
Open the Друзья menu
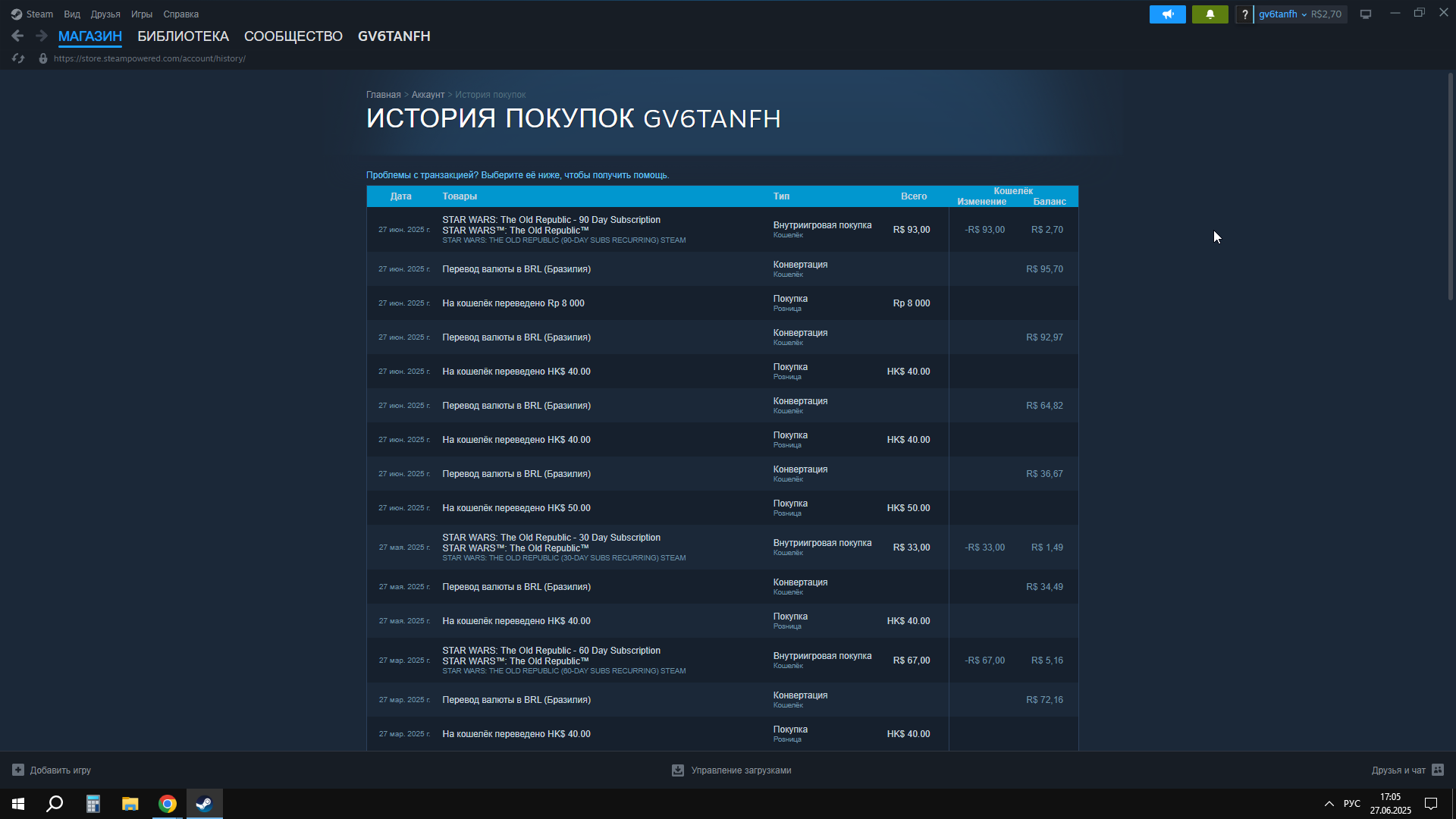point(105,14)
